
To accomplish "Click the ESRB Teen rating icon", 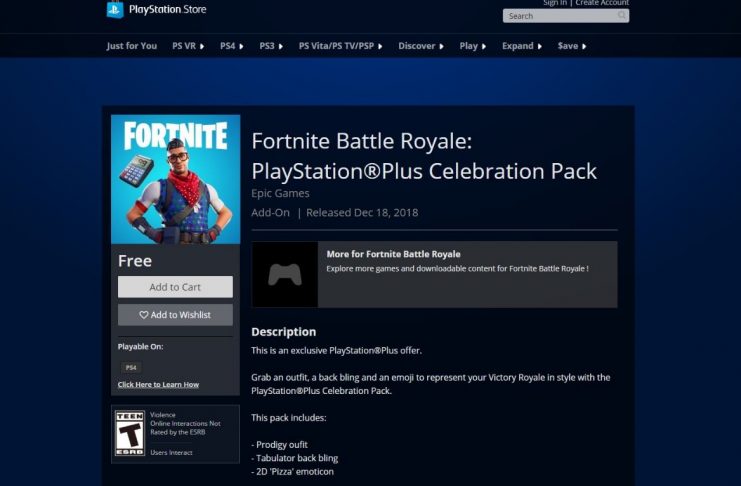I will tap(130, 434).
